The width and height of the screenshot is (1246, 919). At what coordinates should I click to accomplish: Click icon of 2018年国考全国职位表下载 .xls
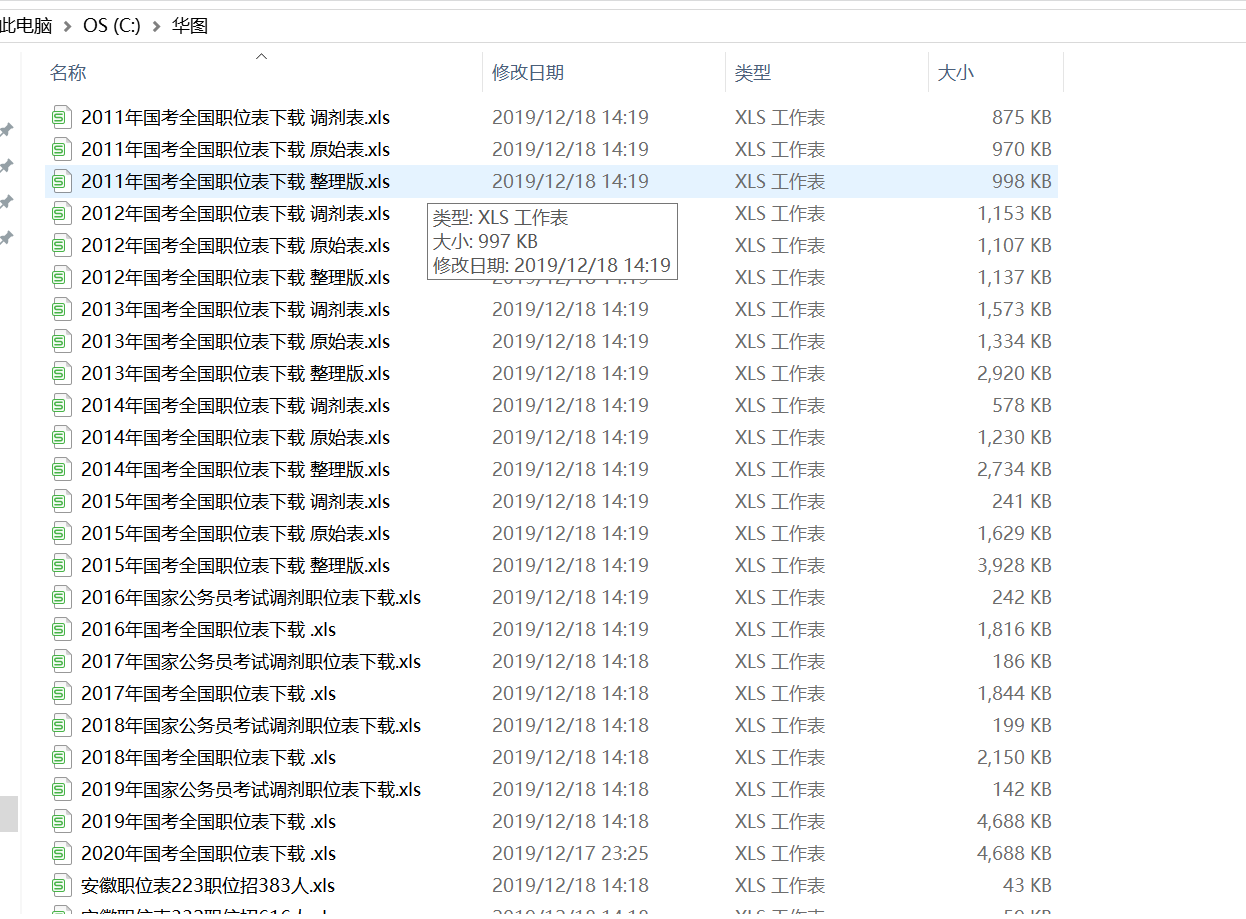(62, 757)
